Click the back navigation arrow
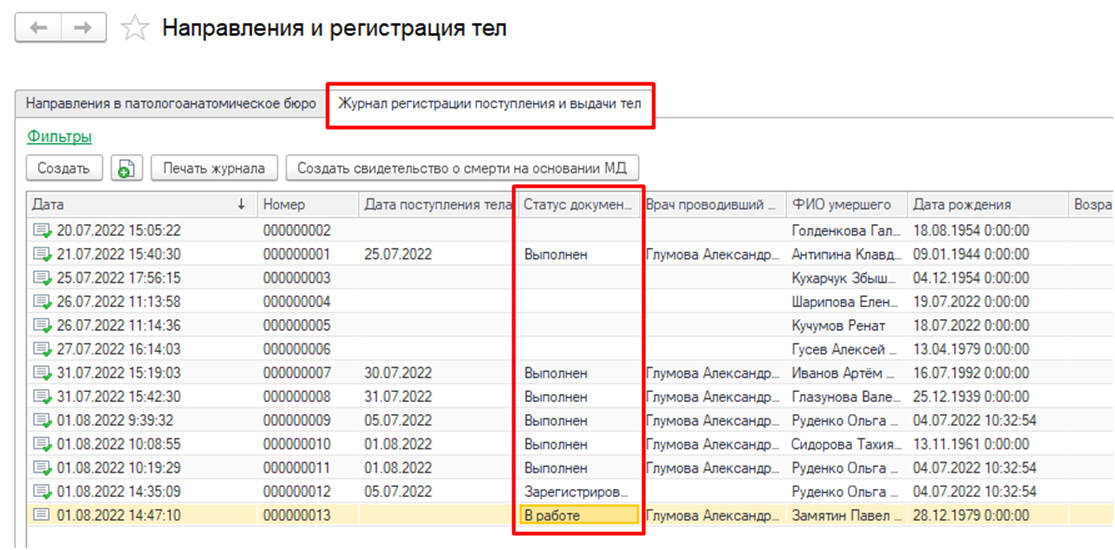The height and width of the screenshot is (550, 1115). pyautogui.click(x=39, y=28)
